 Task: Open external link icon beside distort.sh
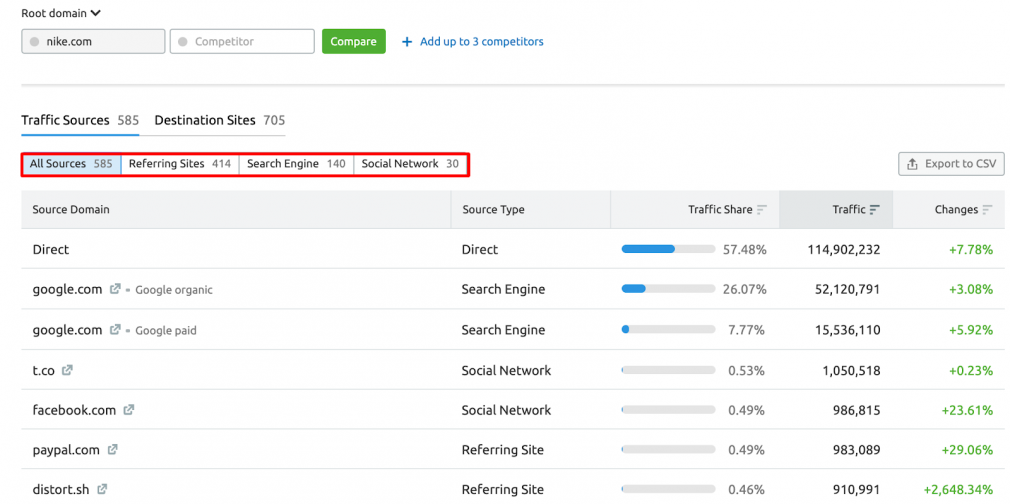tap(102, 489)
